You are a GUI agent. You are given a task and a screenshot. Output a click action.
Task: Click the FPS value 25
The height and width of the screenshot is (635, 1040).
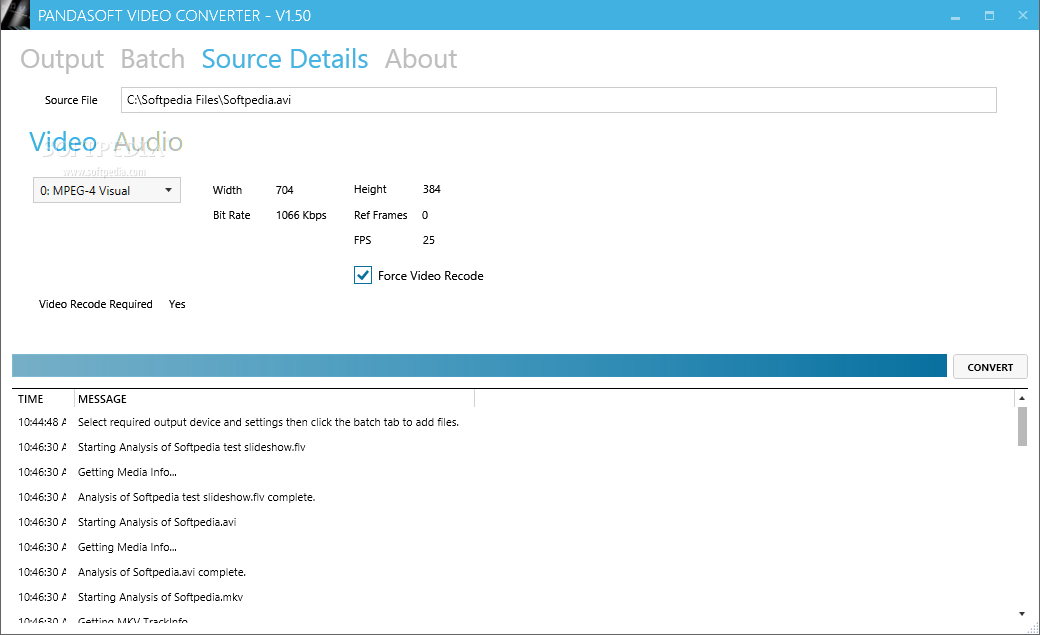click(x=428, y=240)
